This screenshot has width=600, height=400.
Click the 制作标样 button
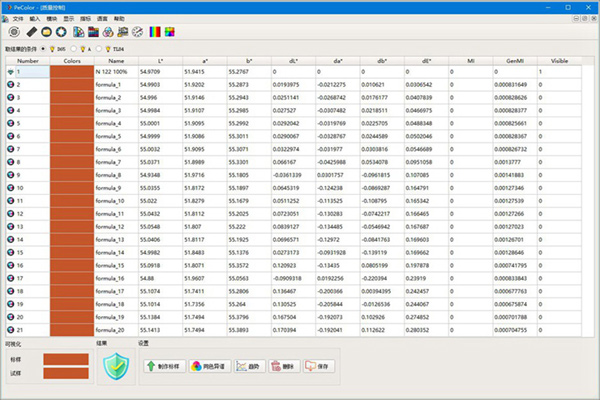(x=165, y=366)
